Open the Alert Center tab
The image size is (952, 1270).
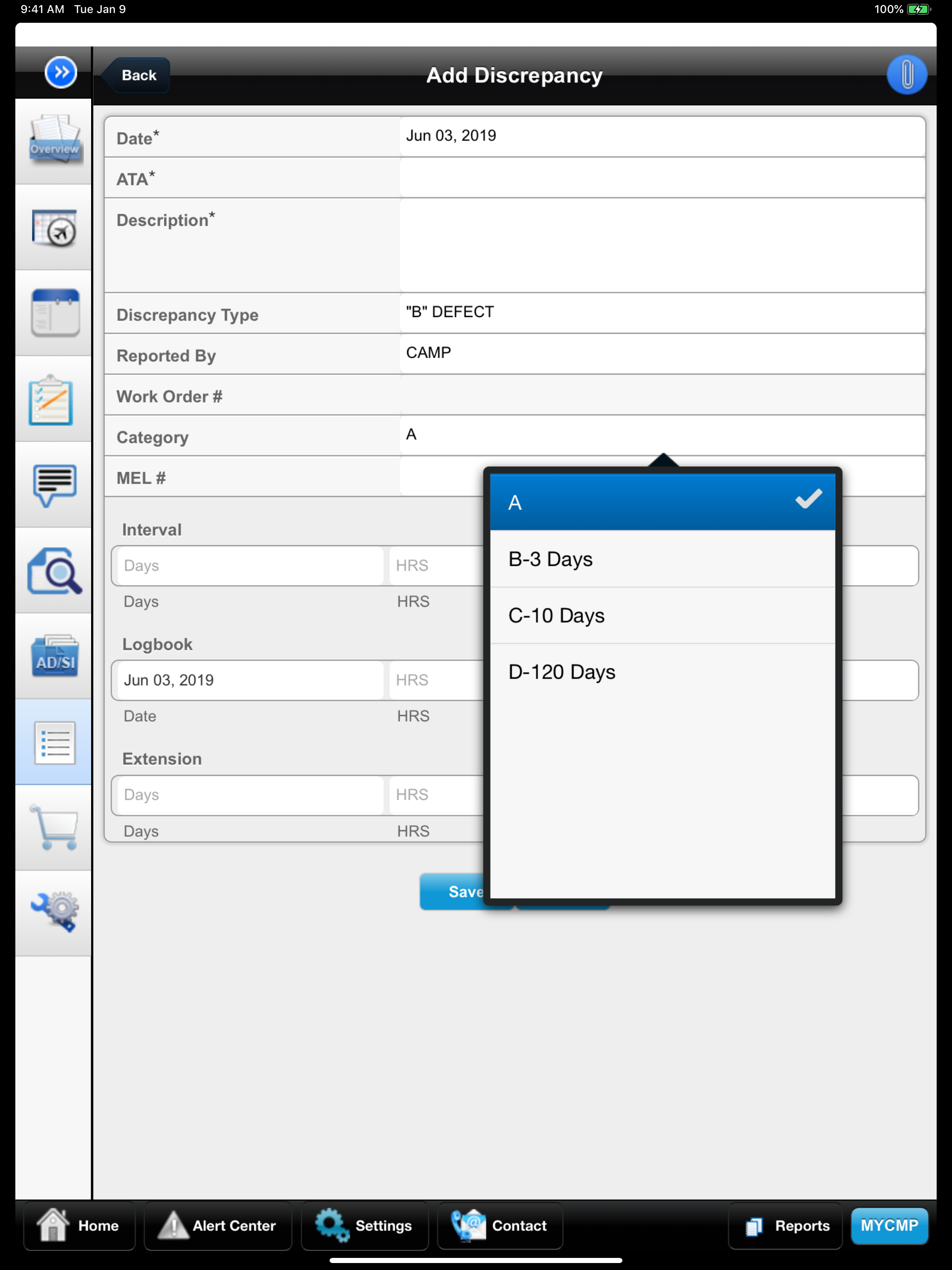coord(218,1226)
